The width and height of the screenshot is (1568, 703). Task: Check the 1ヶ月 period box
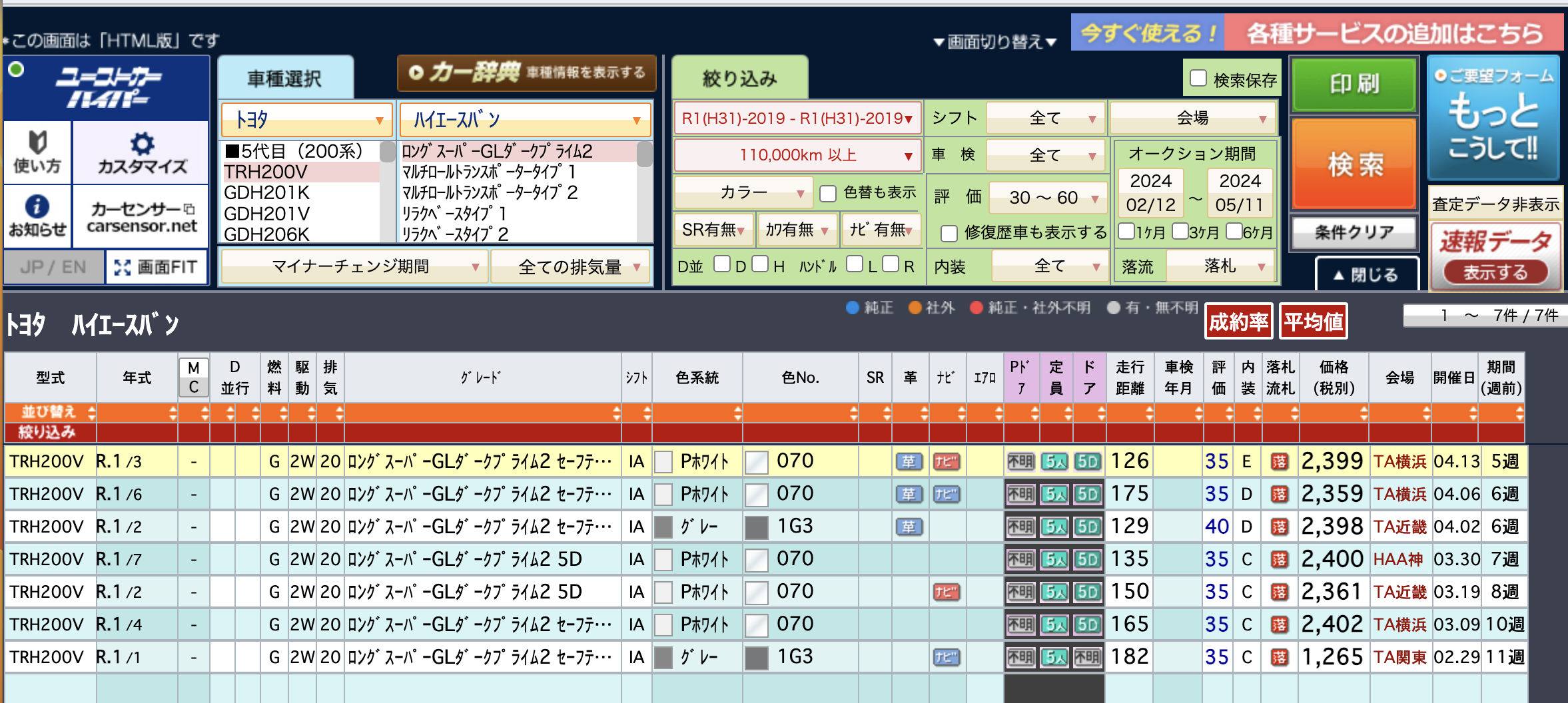(1126, 231)
